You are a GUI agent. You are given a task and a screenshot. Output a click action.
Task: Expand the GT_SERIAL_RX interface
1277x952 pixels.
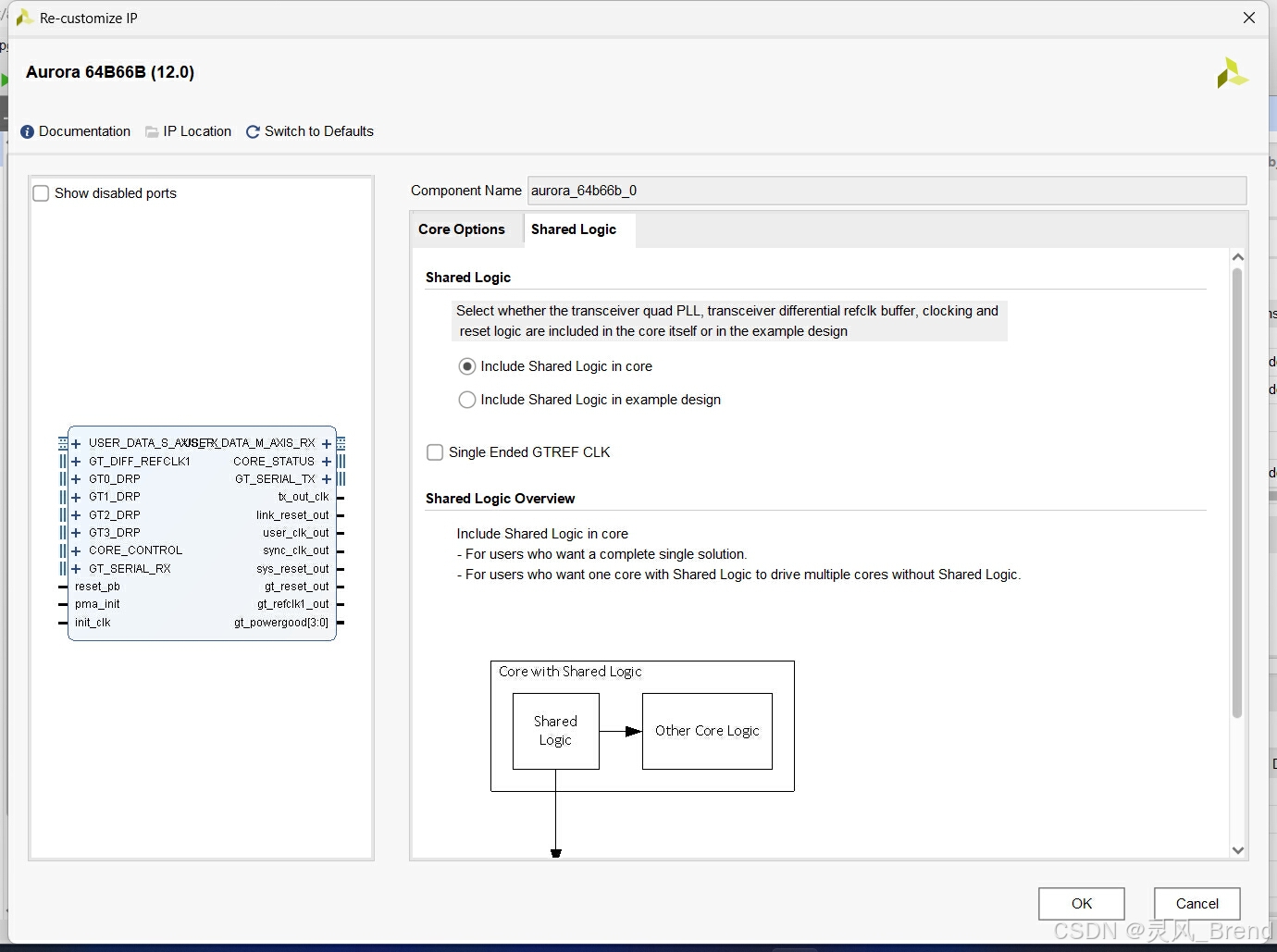tap(76, 569)
